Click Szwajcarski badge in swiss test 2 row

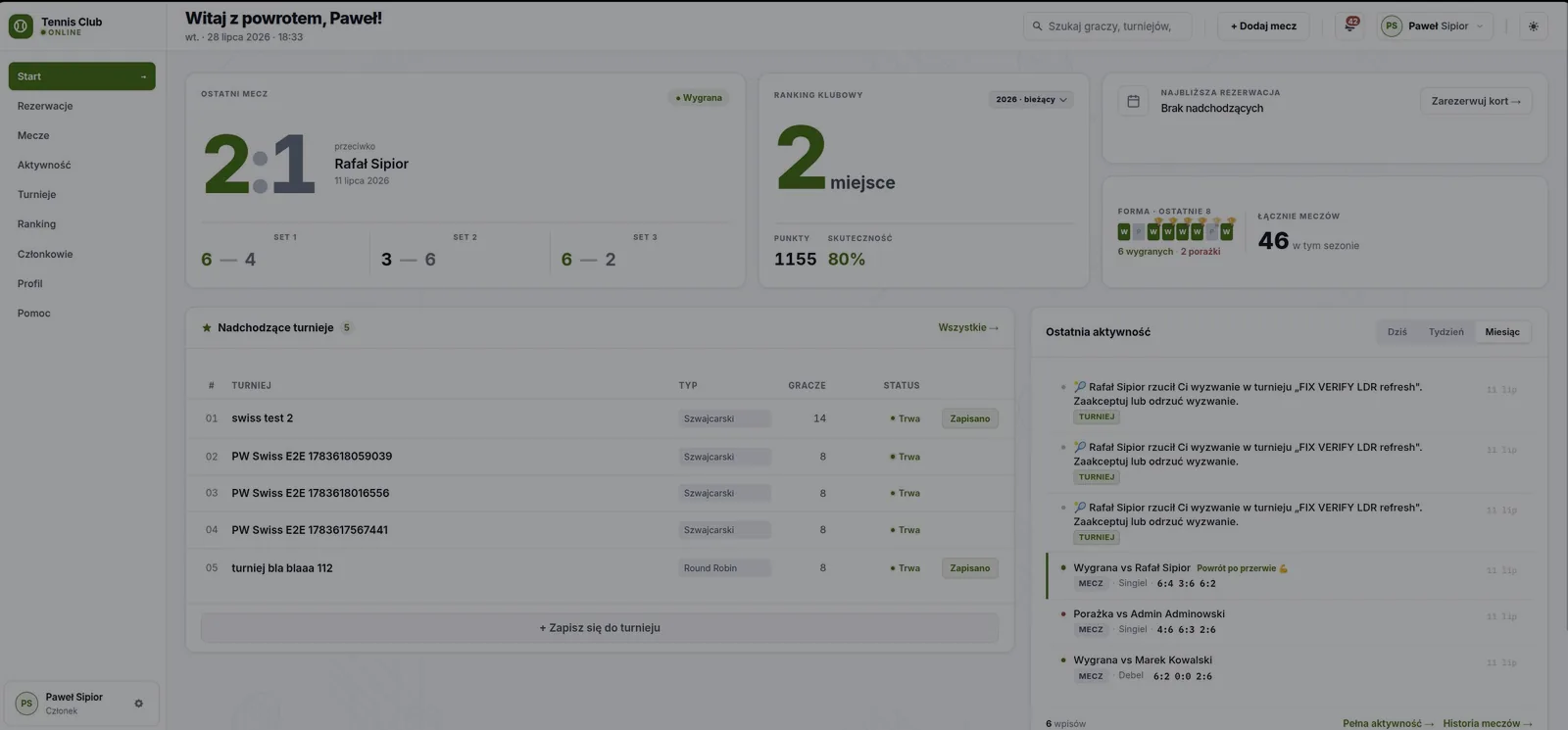click(x=724, y=418)
